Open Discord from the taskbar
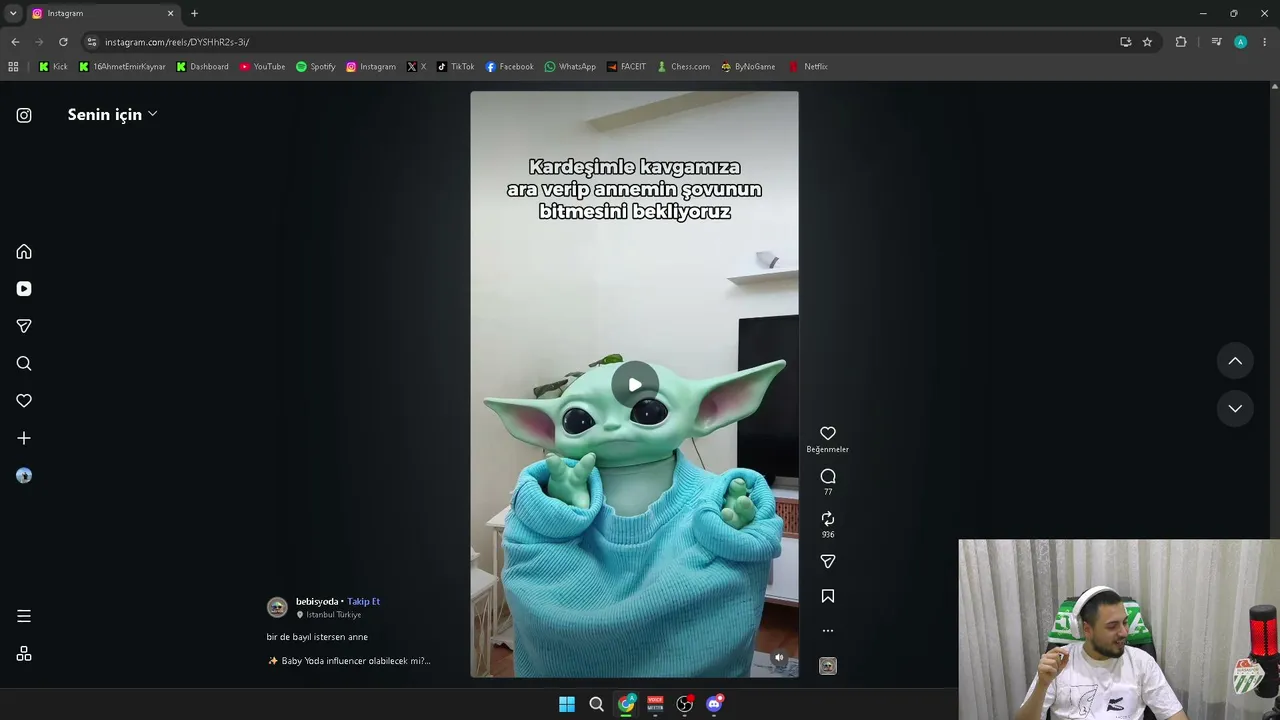 click(714, 704)
